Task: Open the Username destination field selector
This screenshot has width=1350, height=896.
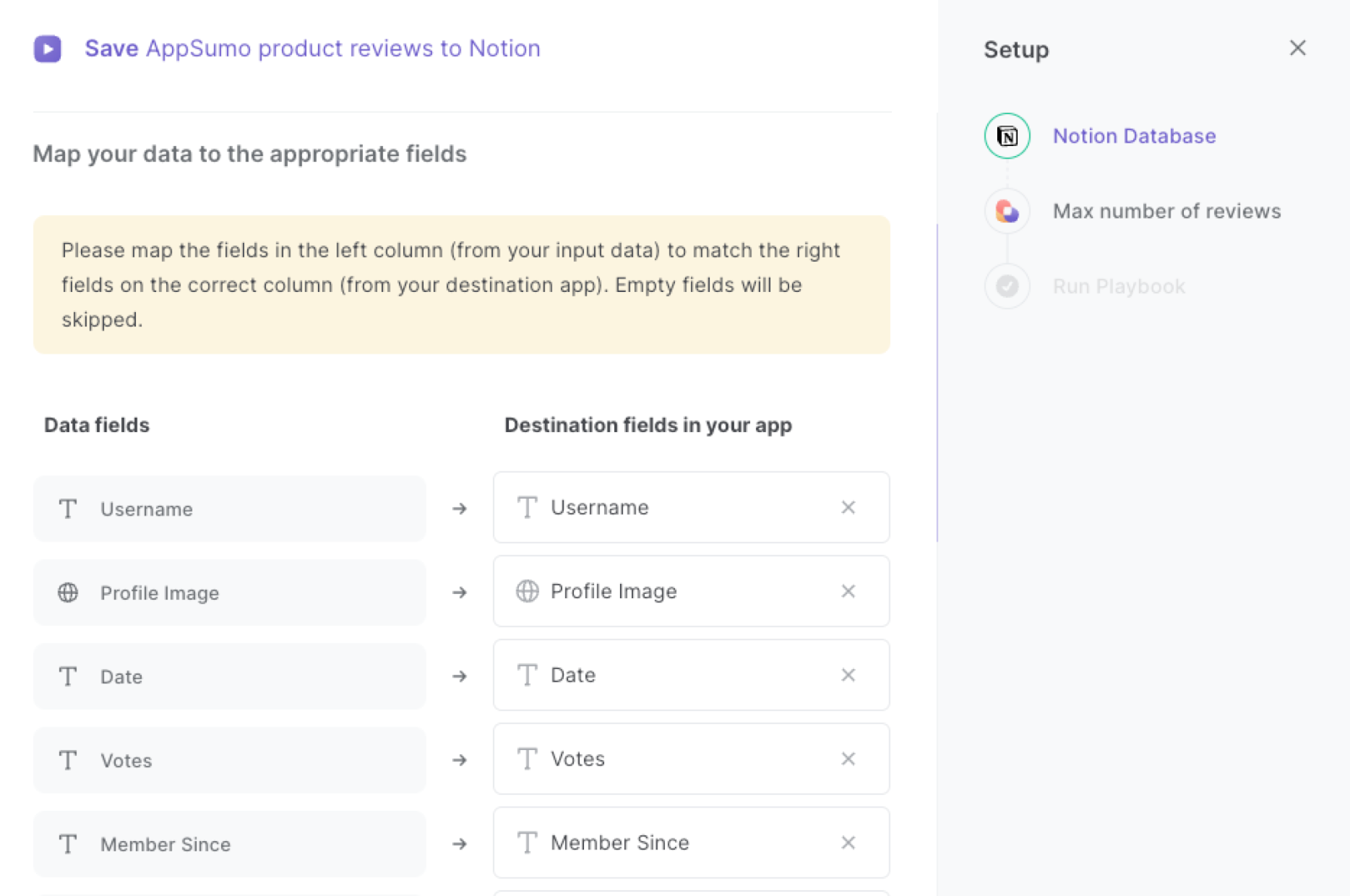Action: pyautogui.click(x=667, y=507)
